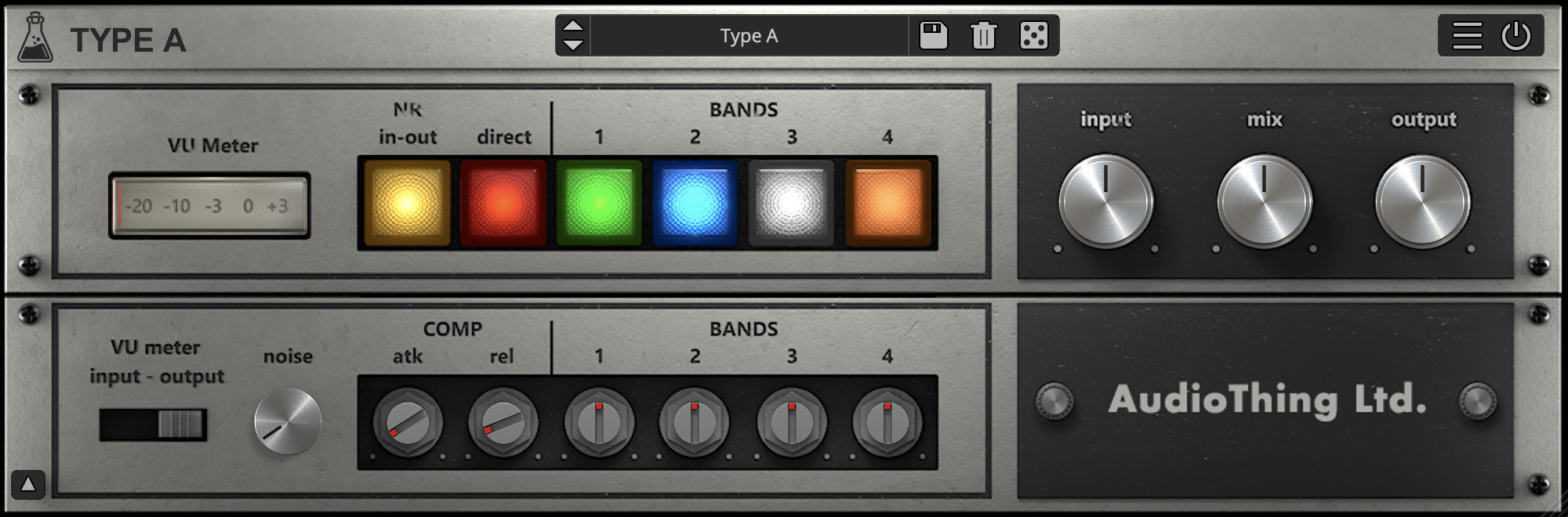Save preset with the floppy disk icon
This screenshot has height=517, width=1568.
(933, 36)
